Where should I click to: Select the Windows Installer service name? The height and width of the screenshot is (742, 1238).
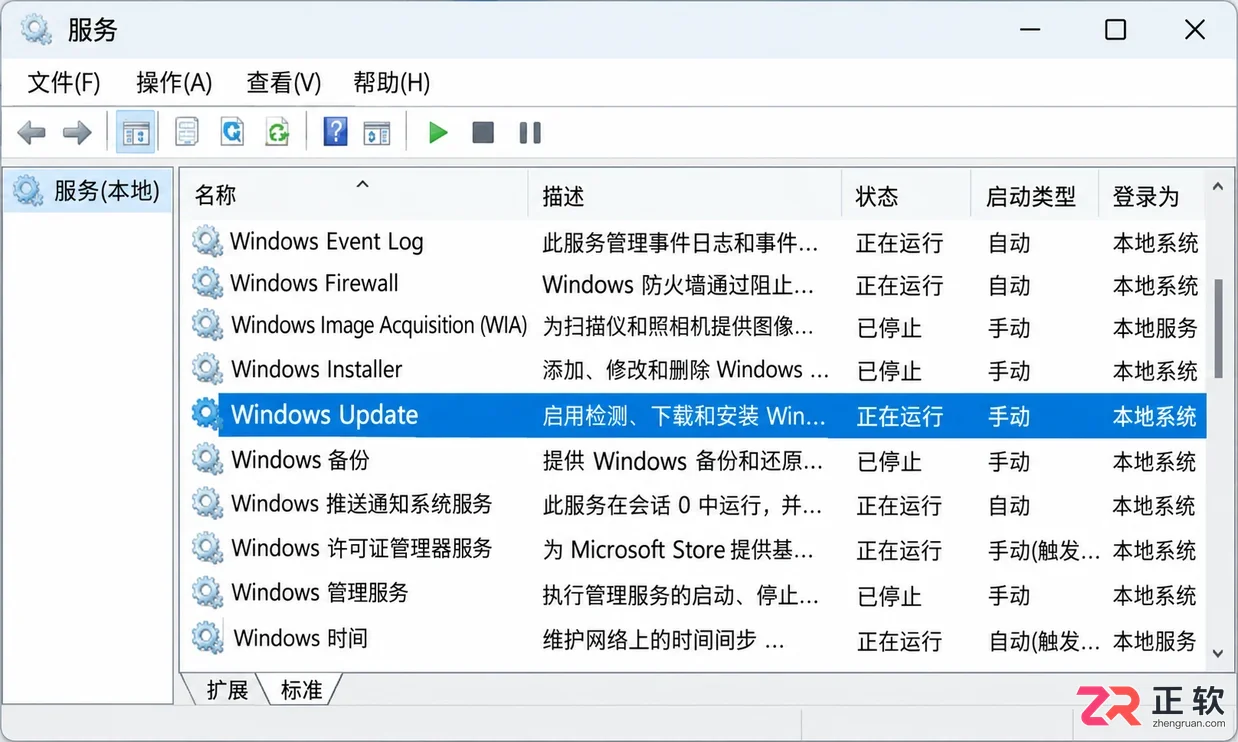click(x=316, y=369)
